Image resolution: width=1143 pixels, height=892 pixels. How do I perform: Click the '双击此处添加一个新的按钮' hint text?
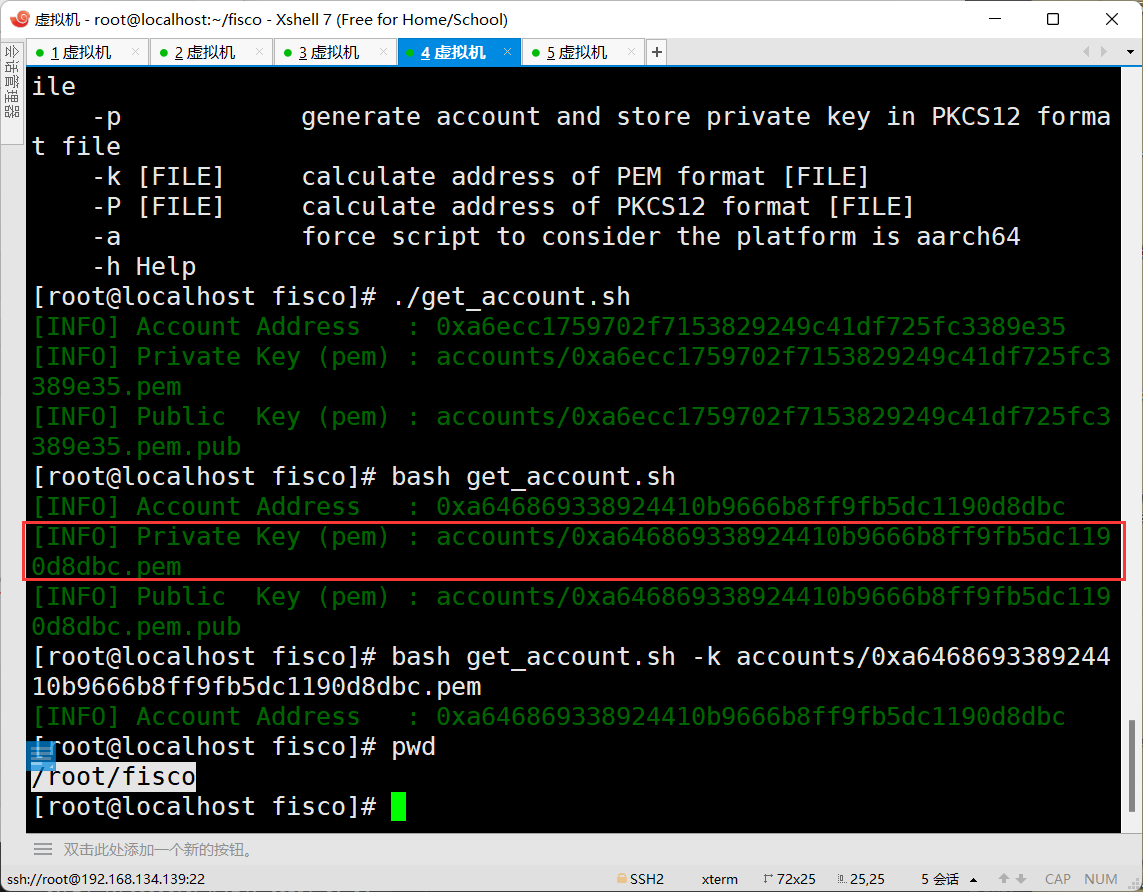158,850
